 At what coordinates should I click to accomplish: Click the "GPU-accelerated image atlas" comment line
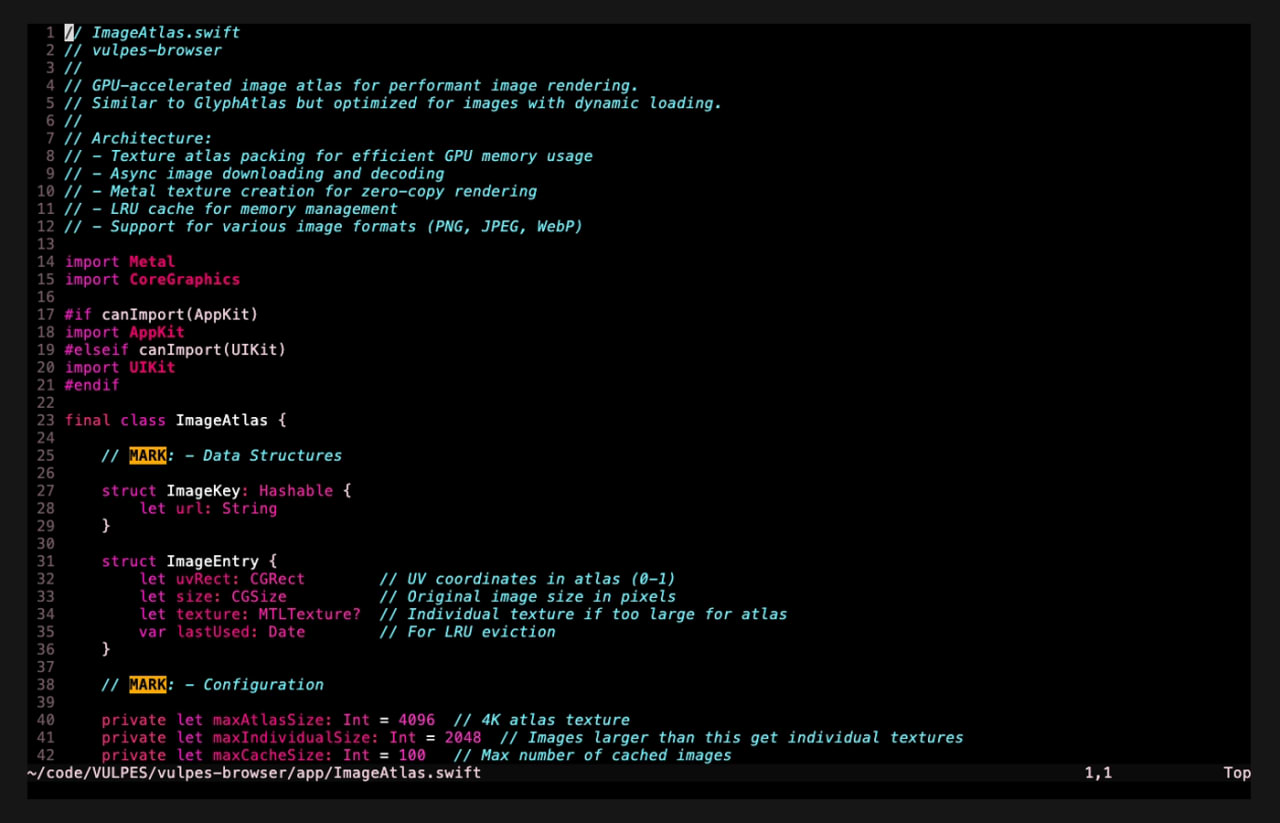click(351, 85)
